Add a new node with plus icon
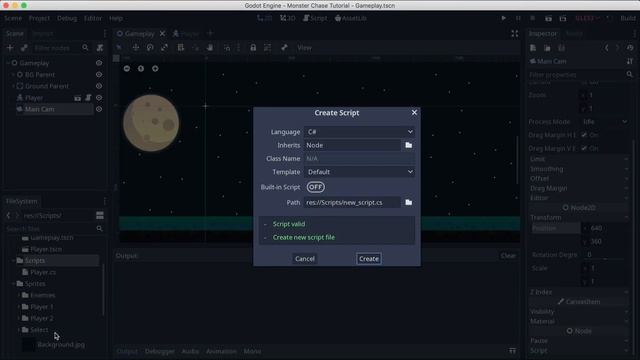Image resolution: width=640 pixels, height=360 pixels. [10, 48]
